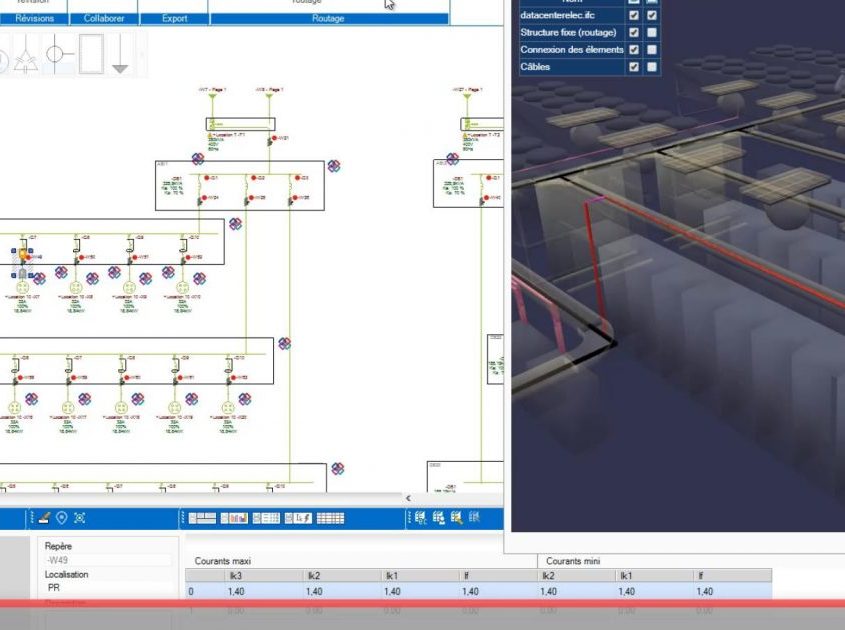Open the Ik short-circuit view icon
This screenshot has width=845, height=630.
[x=298, y=518]
